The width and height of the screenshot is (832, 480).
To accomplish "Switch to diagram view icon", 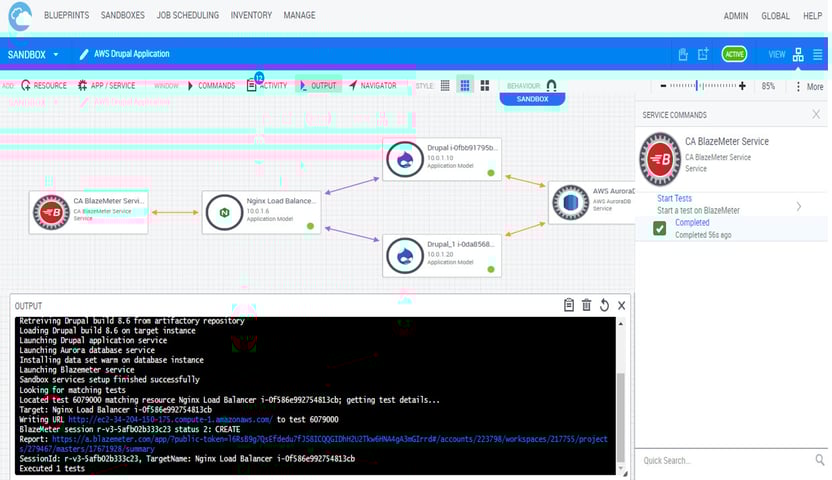I will click(798, 54).
